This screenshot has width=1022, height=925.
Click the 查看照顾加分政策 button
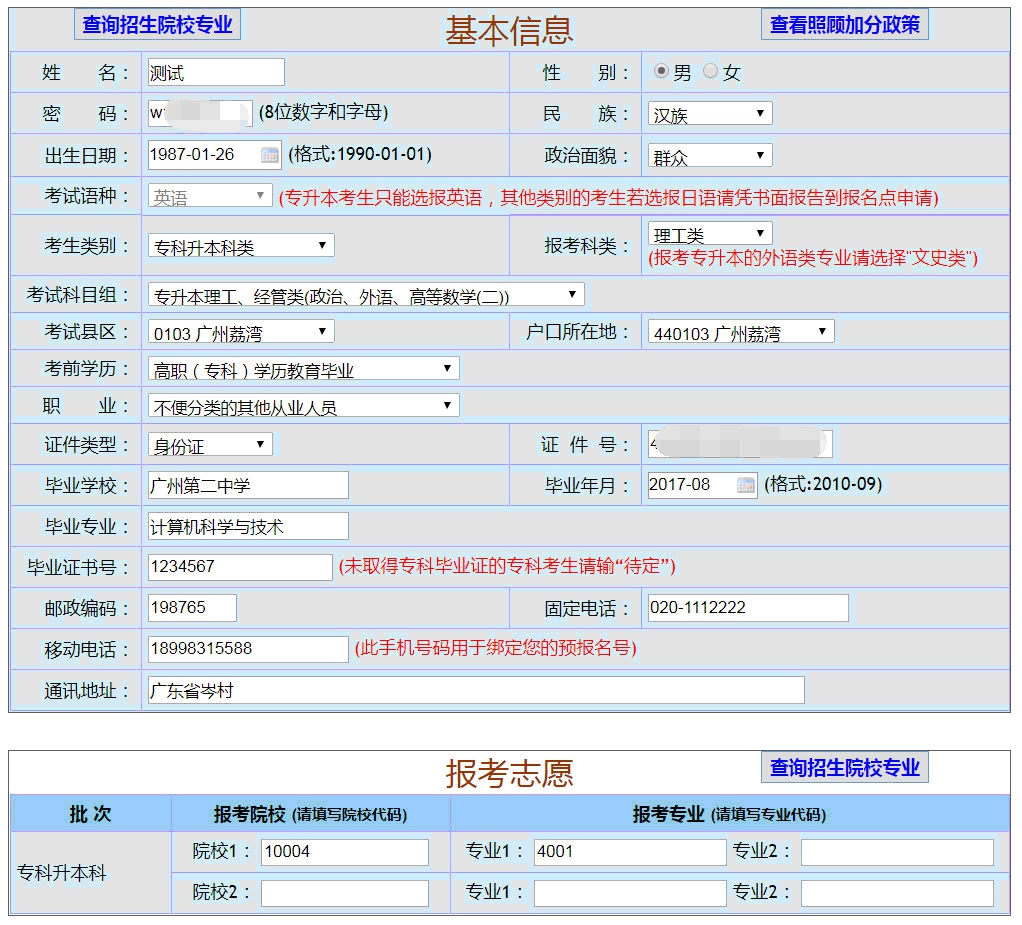(845, 25)
